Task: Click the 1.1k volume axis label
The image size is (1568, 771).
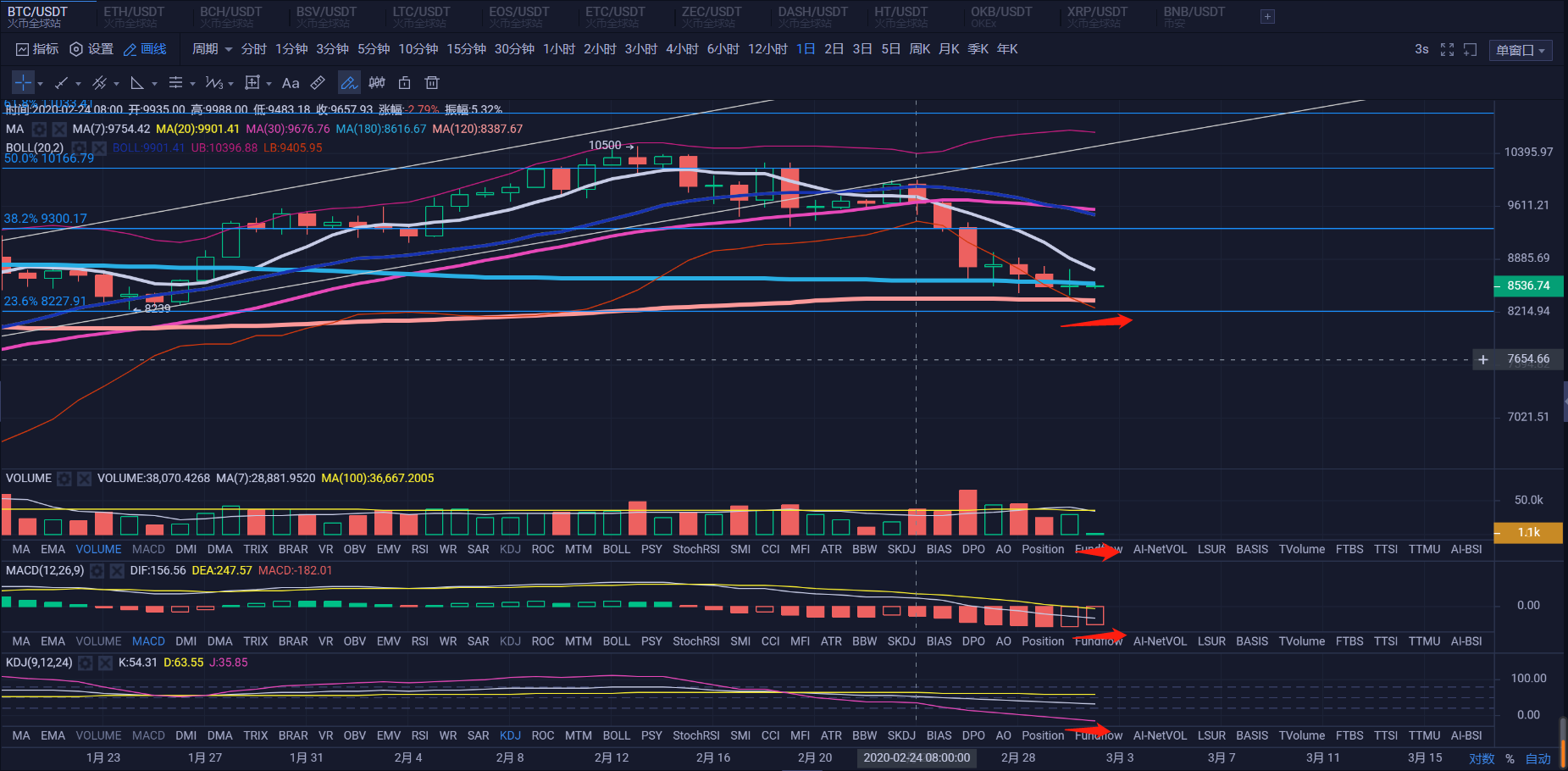Action: coord(1528,532)
